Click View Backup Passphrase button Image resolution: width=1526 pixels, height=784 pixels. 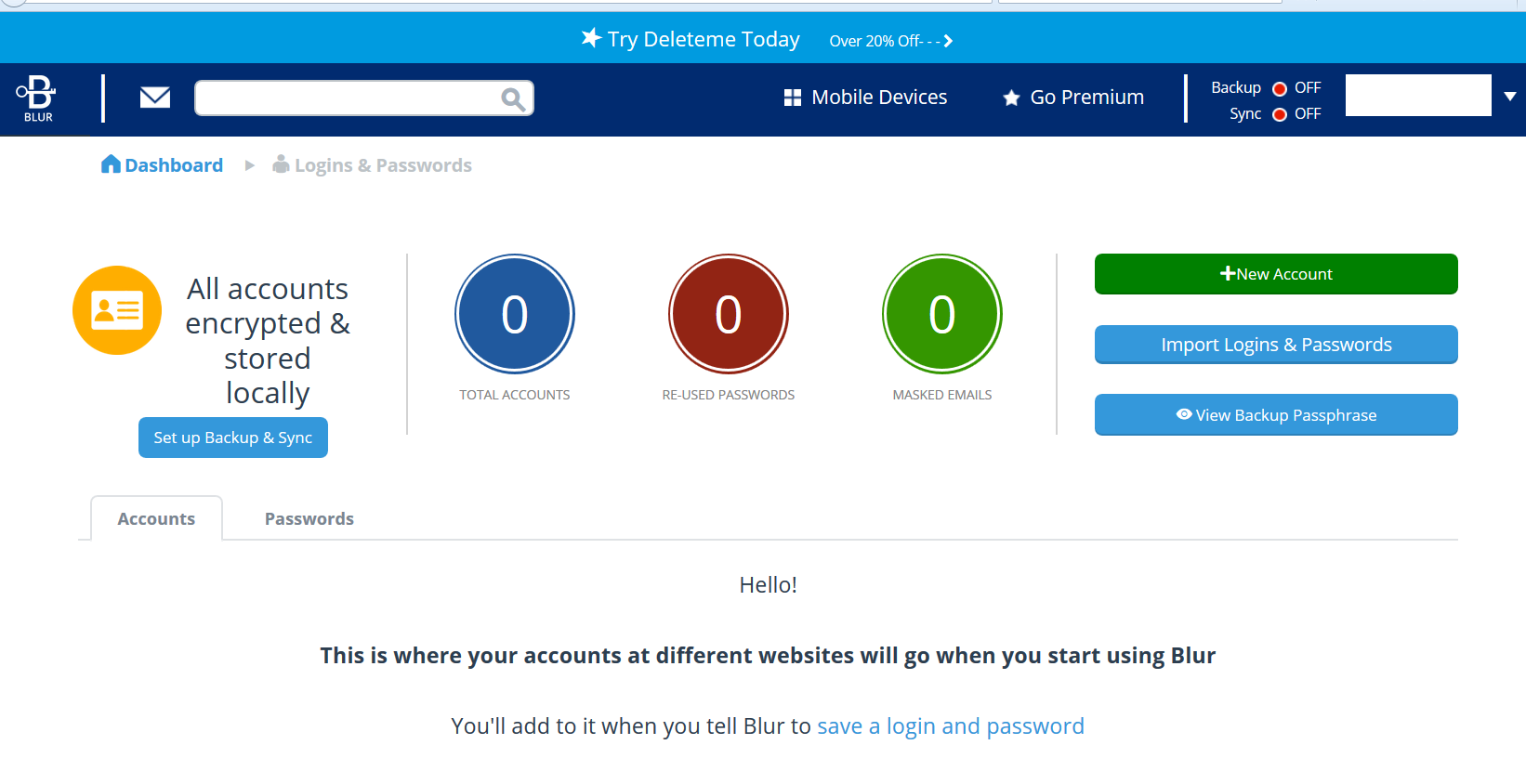click(x=1276, y=414)
